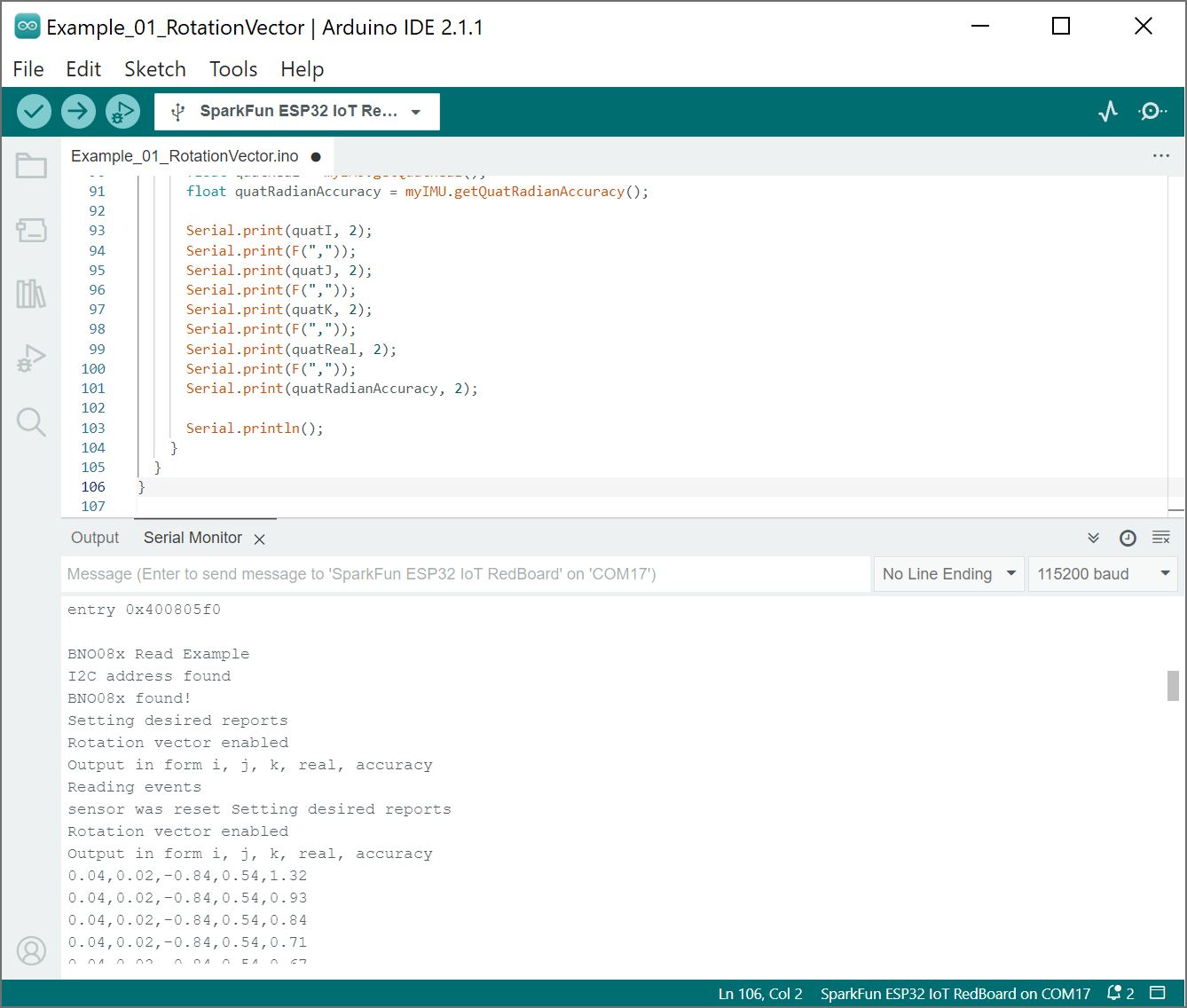The image size is (1187, 1008).
Task: Close the Serial Monitor tab
Action: click(x=259, y=539)
